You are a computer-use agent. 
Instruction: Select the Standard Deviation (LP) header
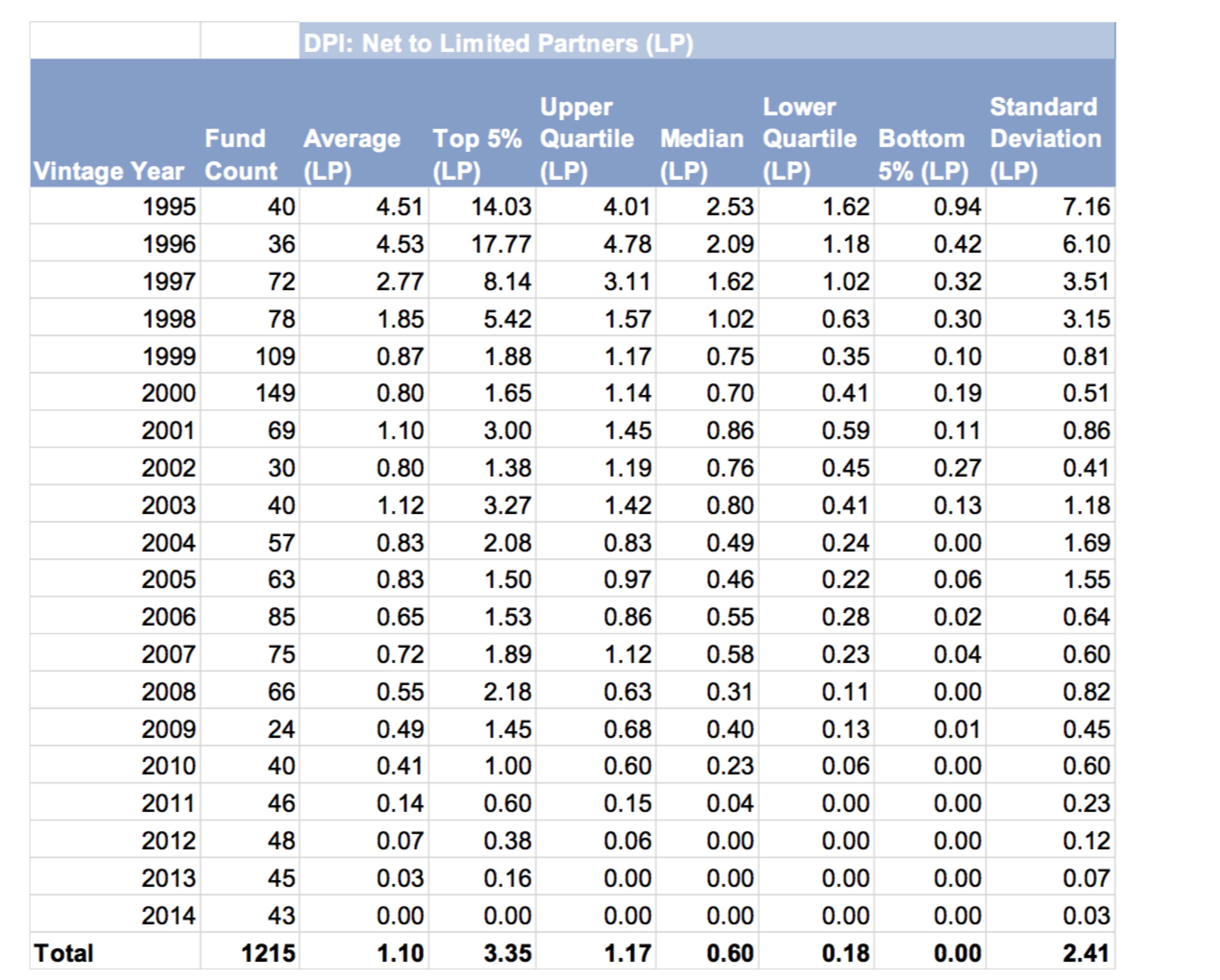pos(1045,139)
